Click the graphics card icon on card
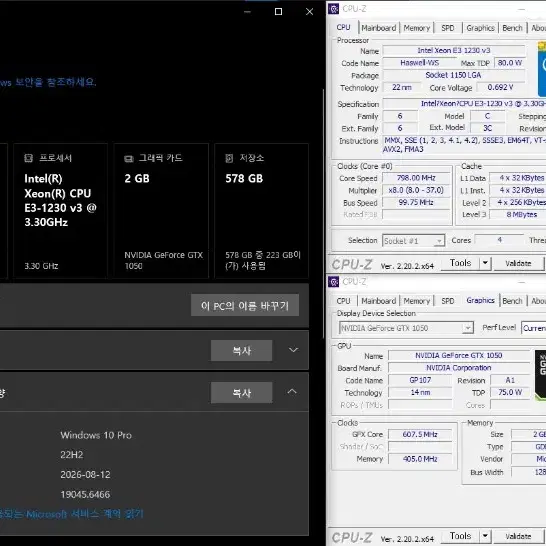 (129, 159)
